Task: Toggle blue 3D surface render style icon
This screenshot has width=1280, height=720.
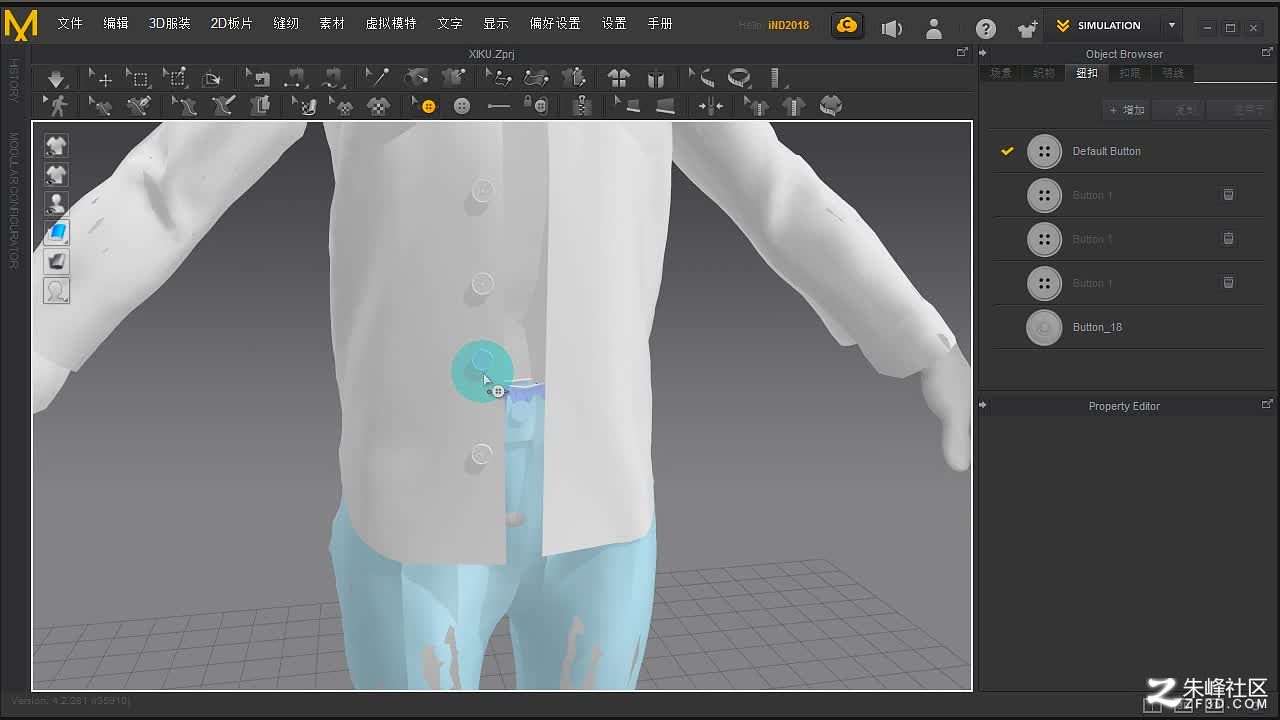Action: [x=57, y=233]
